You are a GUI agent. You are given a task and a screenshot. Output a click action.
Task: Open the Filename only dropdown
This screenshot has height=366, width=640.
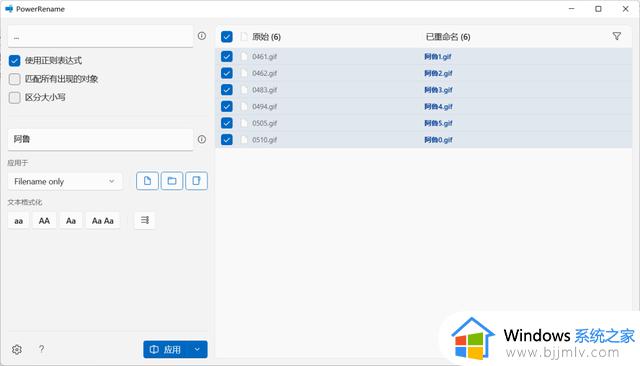pyautogui.click(x=64, y=181)
